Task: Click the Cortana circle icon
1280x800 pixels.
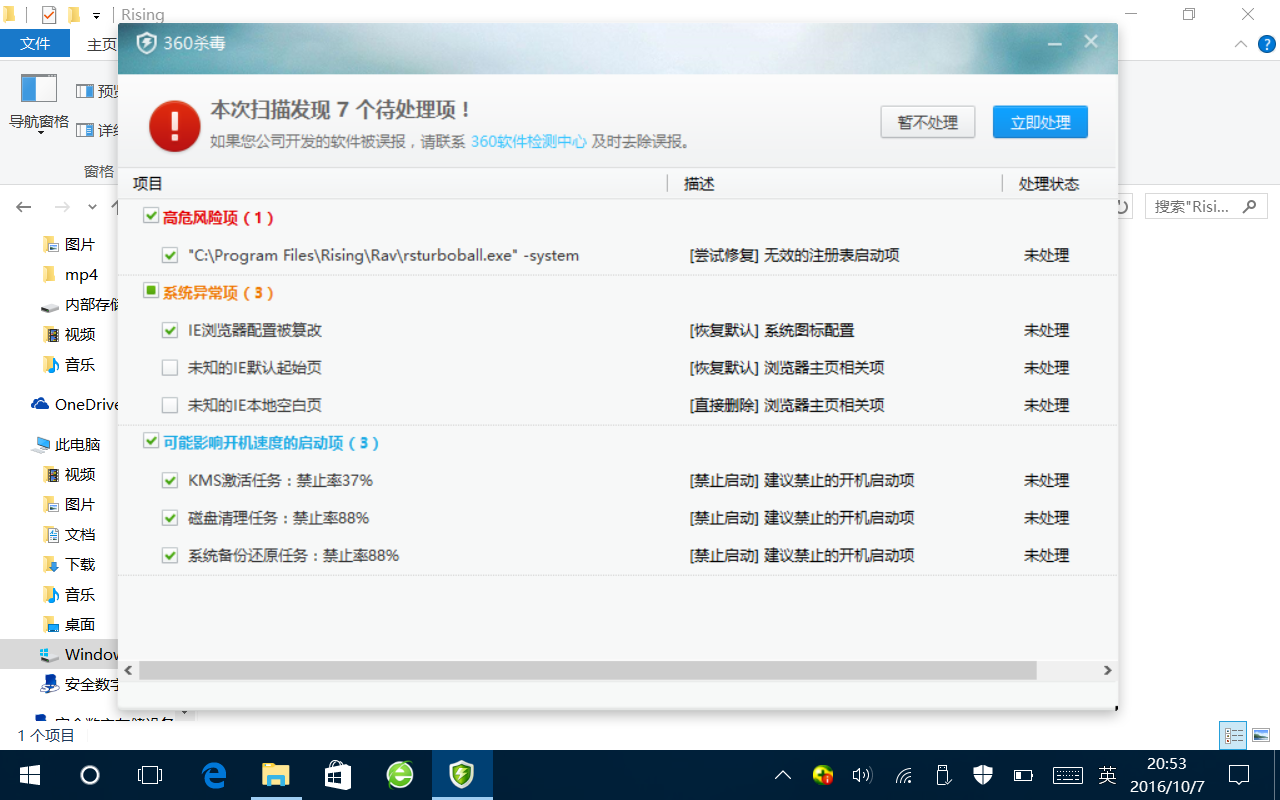Action: [90, 775]
